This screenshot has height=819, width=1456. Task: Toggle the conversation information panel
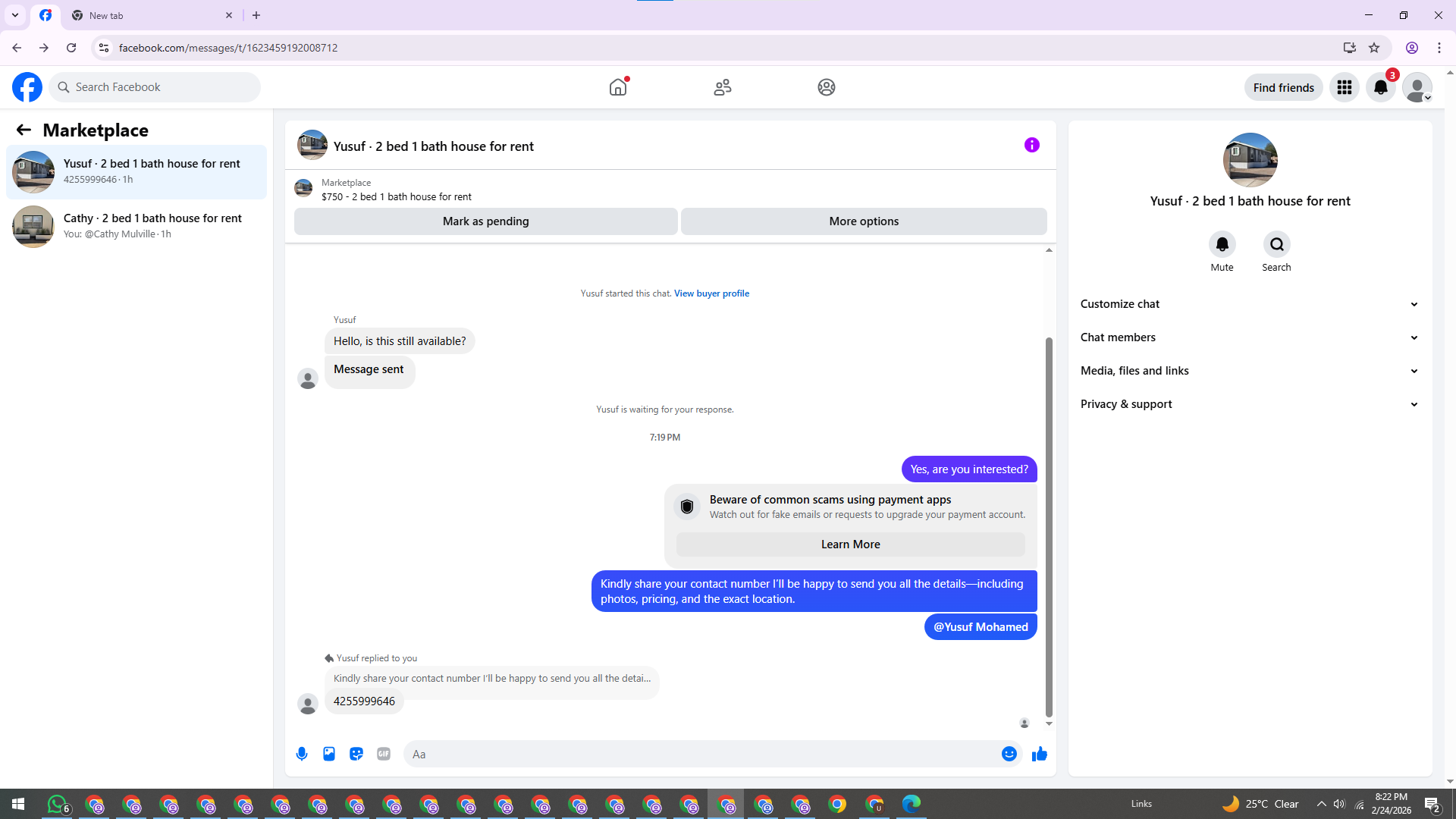point(1031,145)
